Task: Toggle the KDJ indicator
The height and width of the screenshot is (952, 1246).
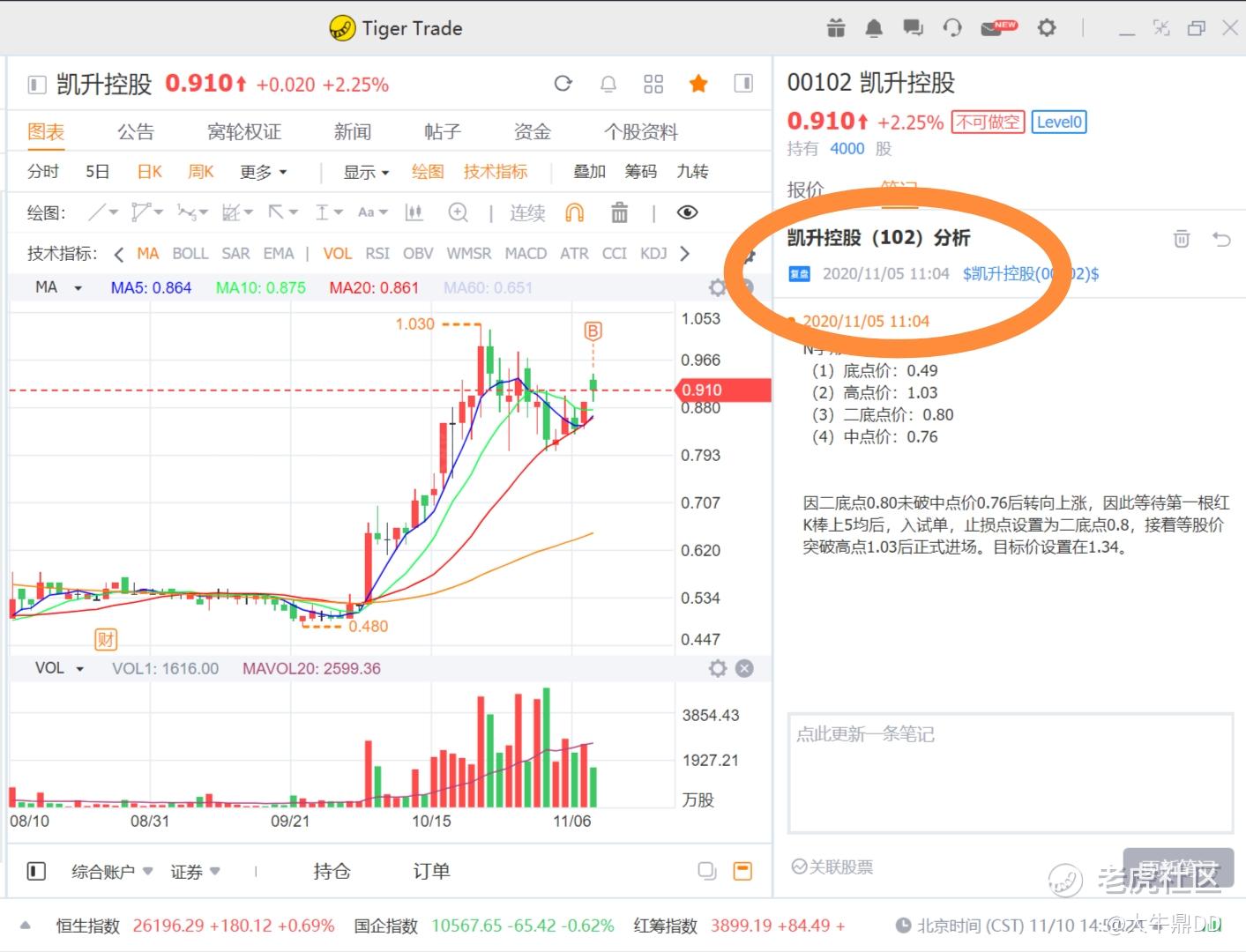Action: [653, 254]
